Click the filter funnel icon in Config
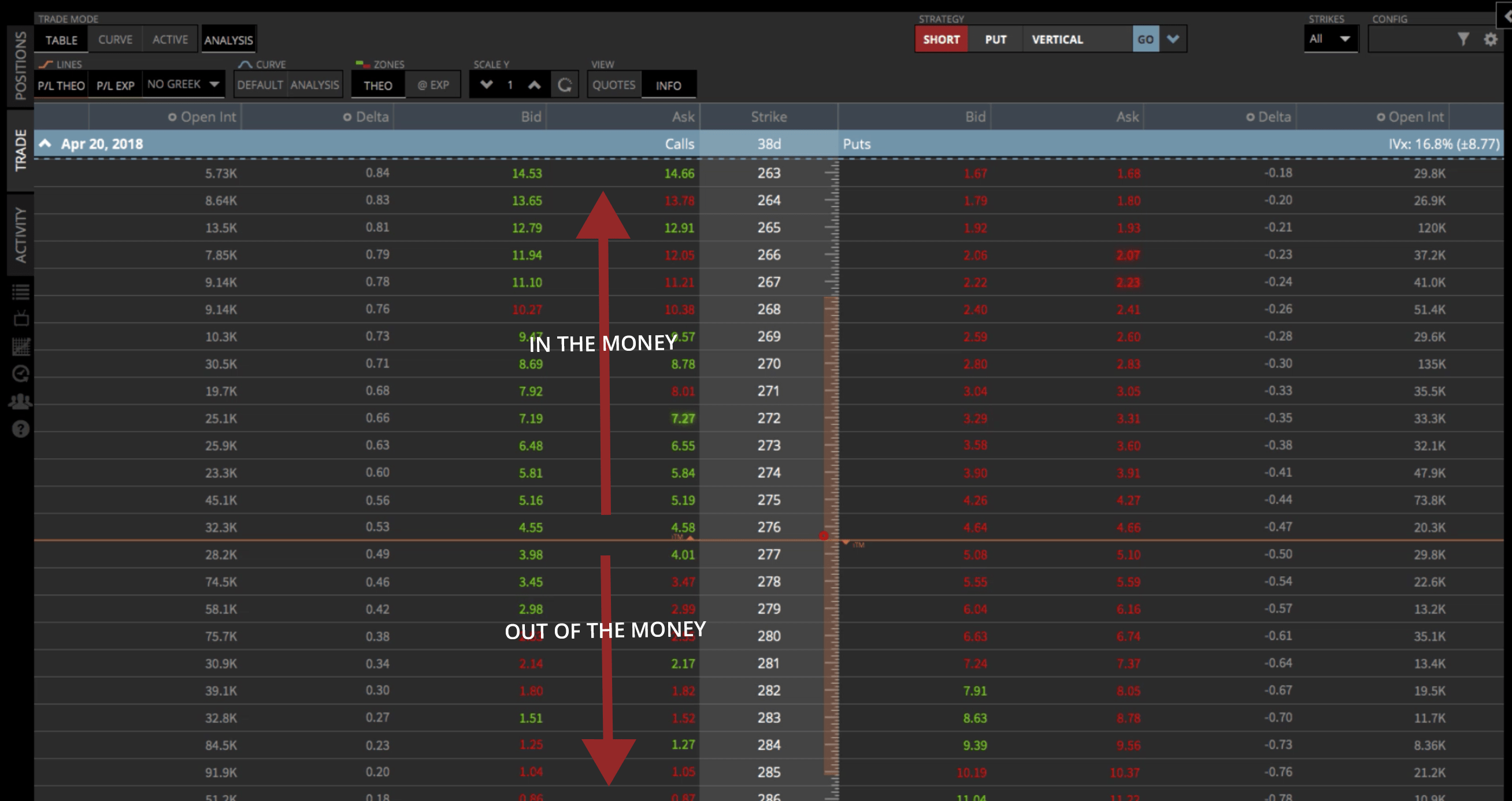1512x801 pixels. (1463, 39)
